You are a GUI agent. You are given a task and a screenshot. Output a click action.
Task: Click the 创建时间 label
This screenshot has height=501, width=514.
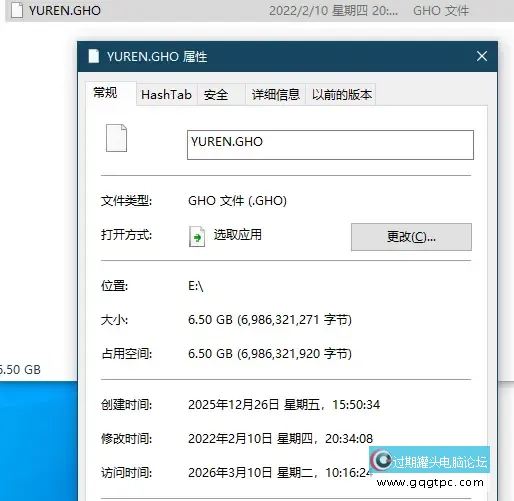pos(126,405)
